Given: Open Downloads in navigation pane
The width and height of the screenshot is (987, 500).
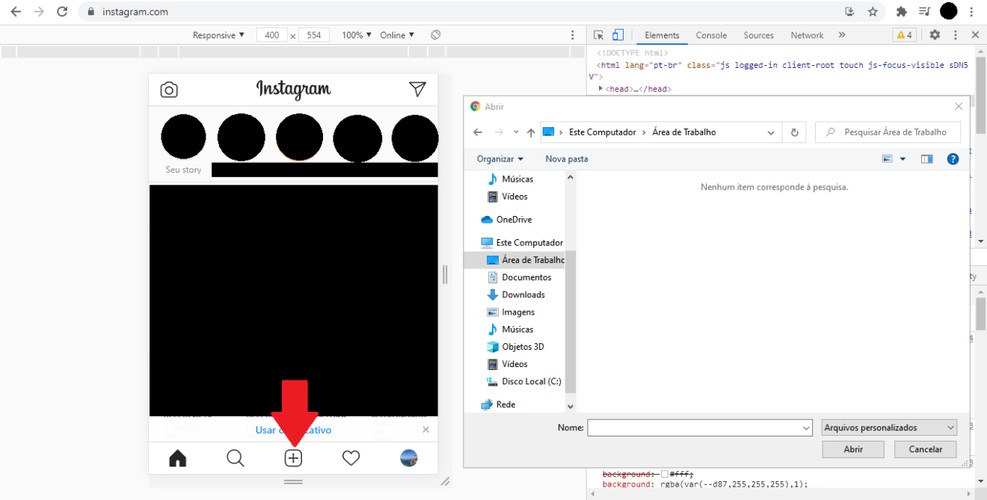Looking at the screenshot, I should [x=517, y=295].
